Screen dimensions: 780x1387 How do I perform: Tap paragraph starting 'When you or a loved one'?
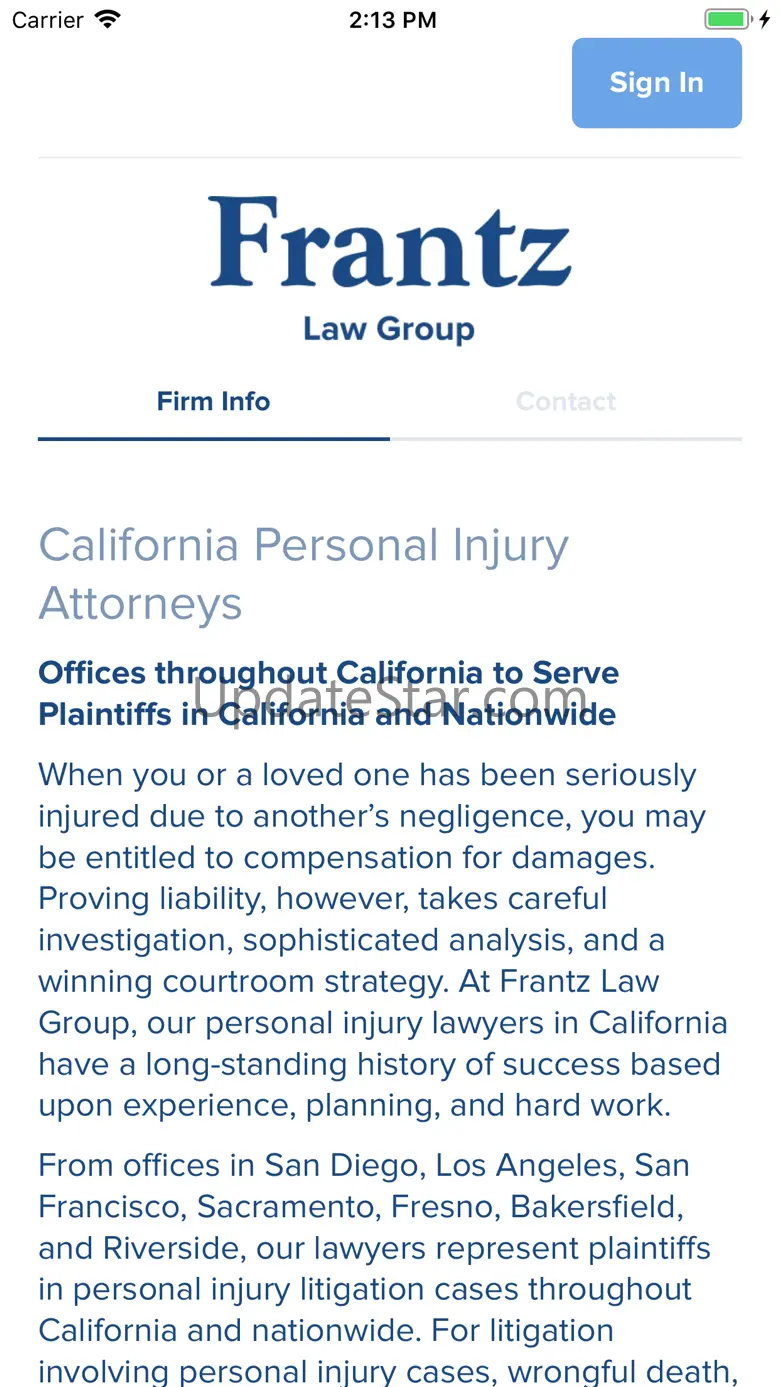coord(383,940)
